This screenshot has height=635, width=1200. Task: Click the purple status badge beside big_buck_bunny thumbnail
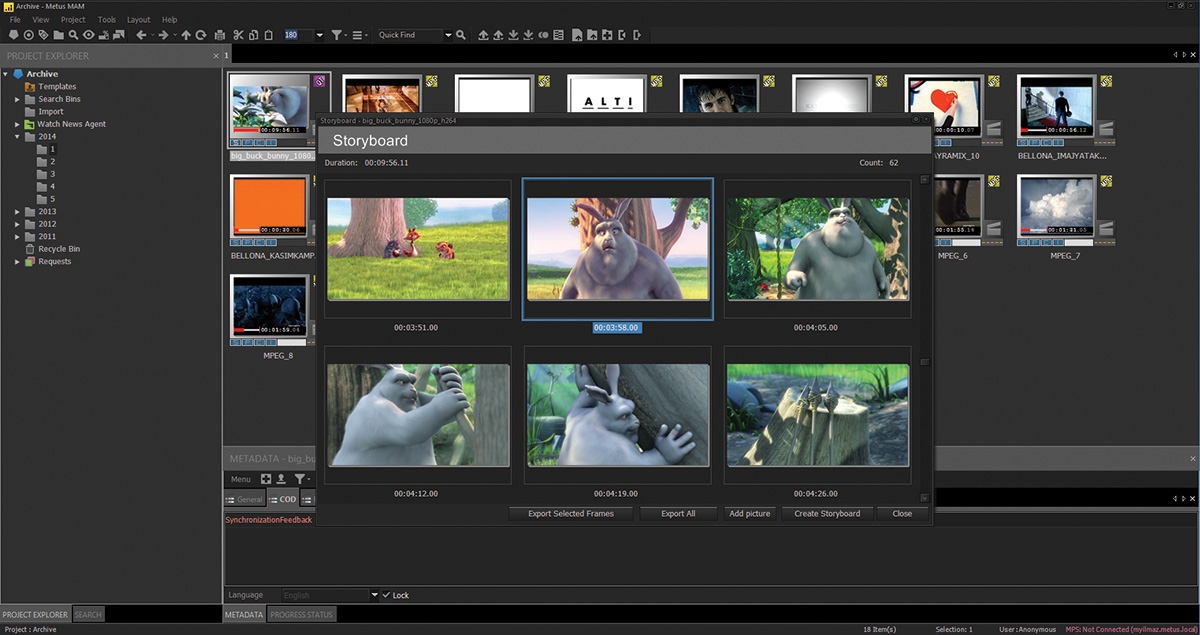[x=320, y=82]
